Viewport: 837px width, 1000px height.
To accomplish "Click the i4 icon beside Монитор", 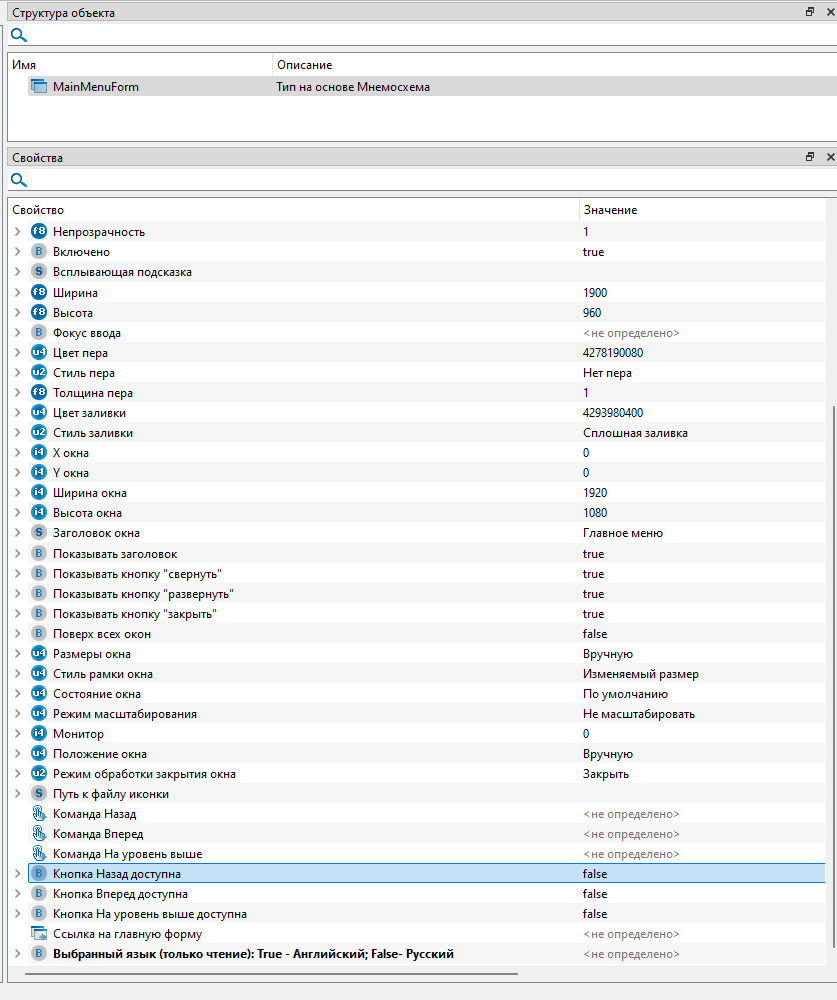I will click(39, 734).
